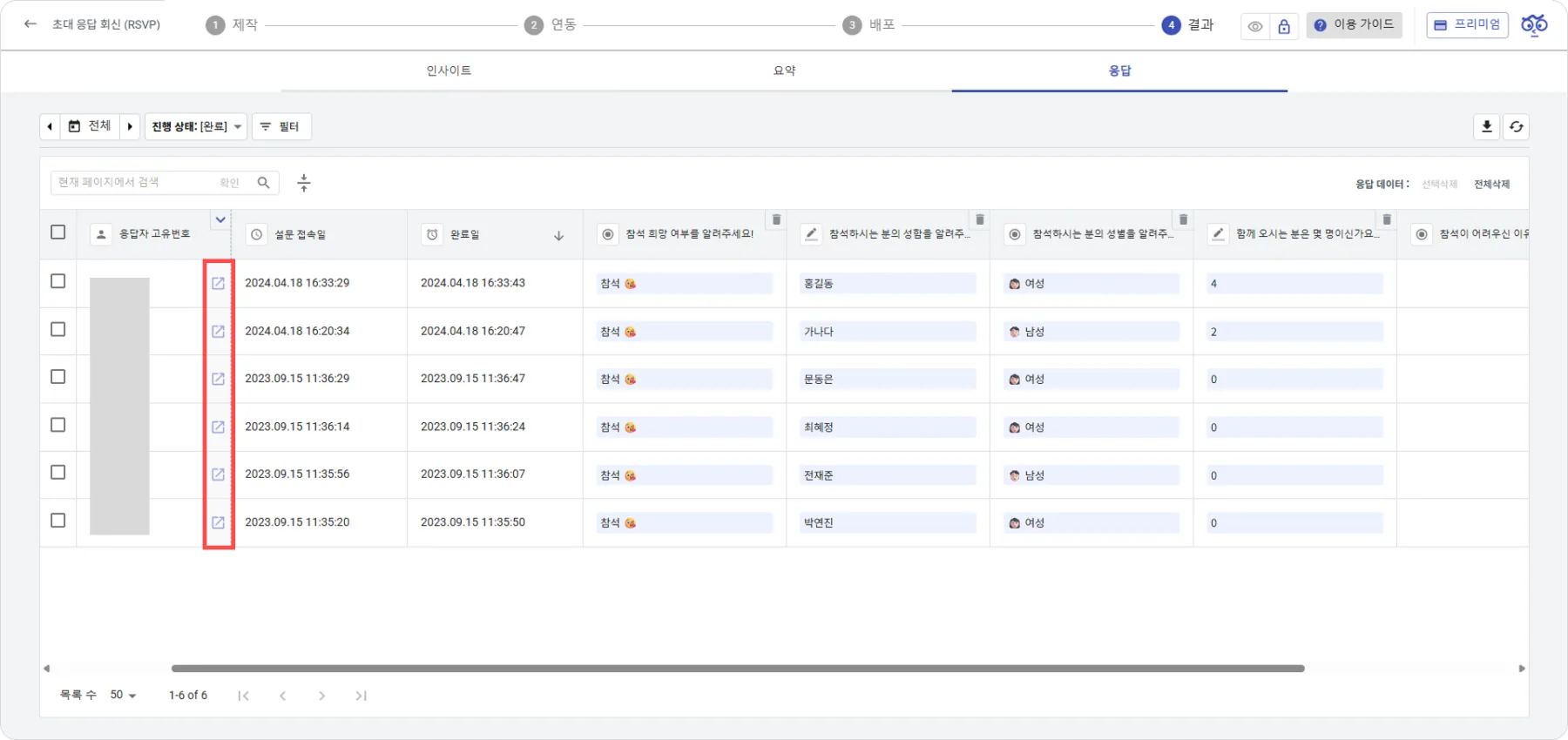Go to the previous page
Screen dimensions: 1568x740
(x=283, y=696)
